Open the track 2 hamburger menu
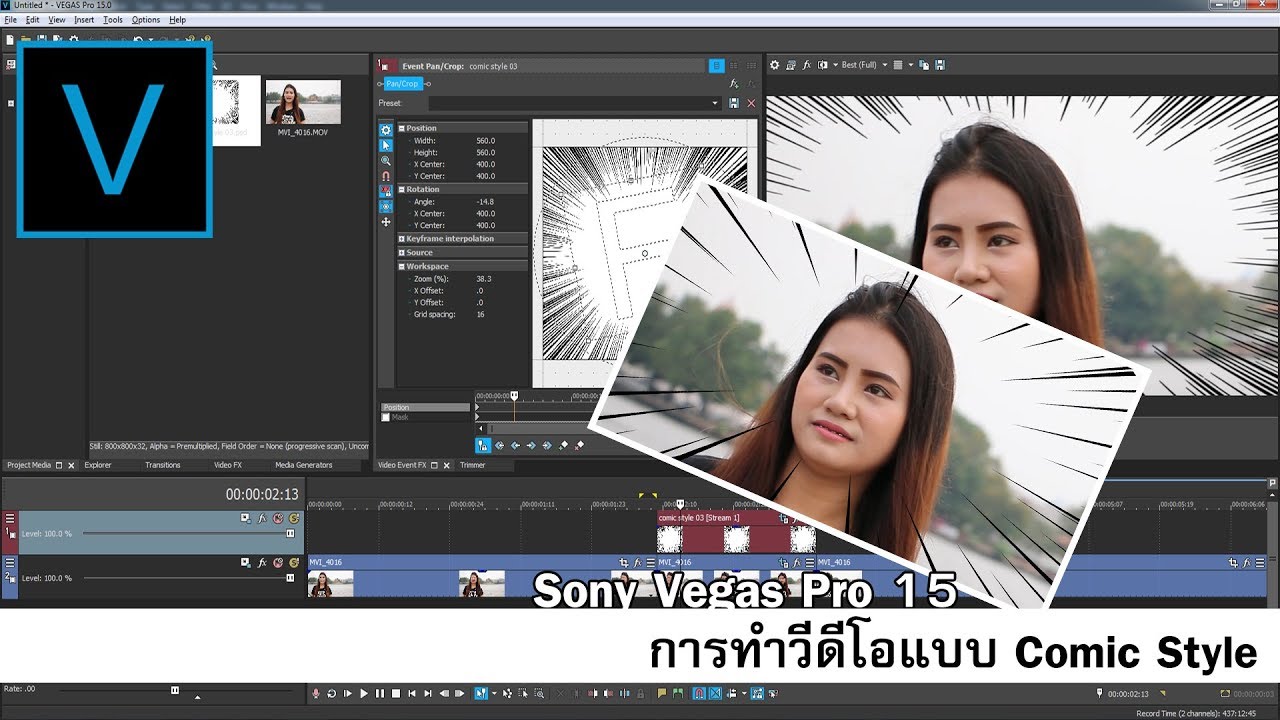This screenshot has height=720, width=1280. [10, 563]
